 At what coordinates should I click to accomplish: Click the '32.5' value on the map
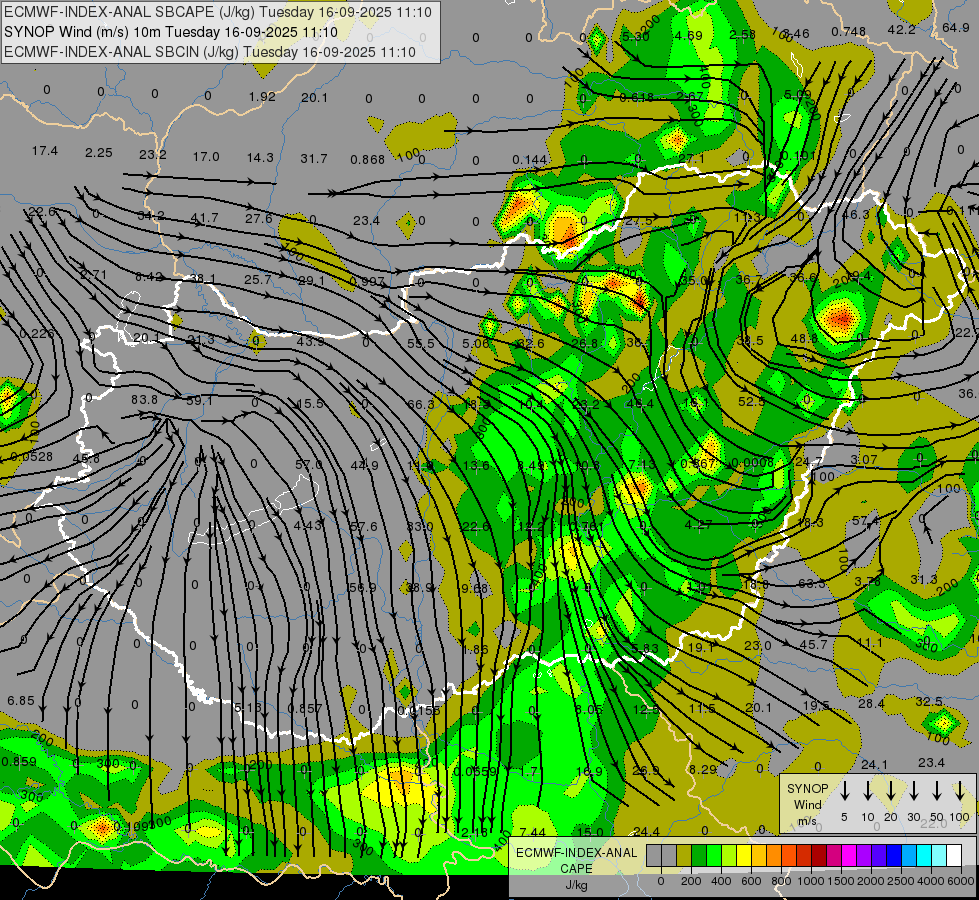[x=929, y=701]
